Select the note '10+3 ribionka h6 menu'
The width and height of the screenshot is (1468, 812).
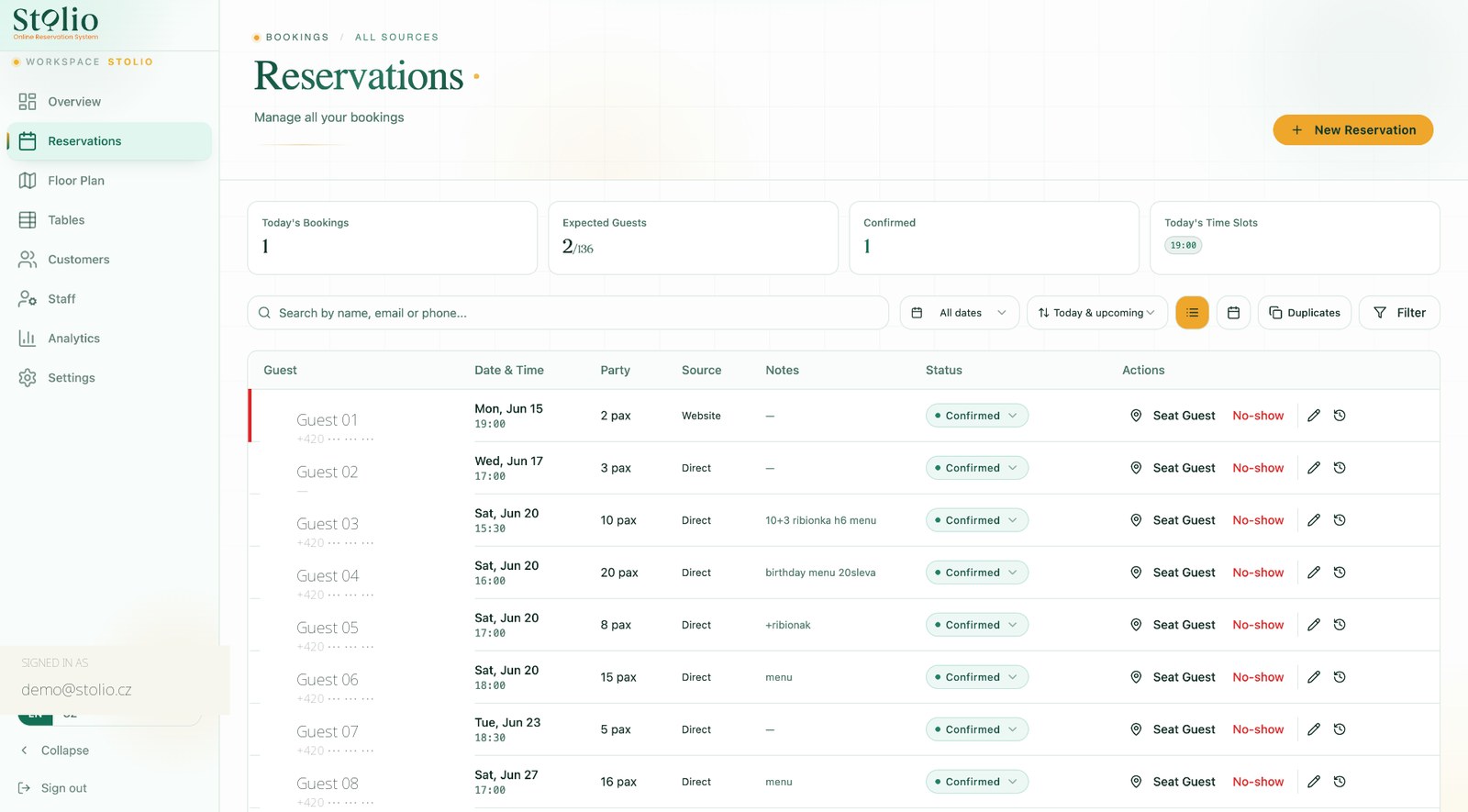click(x=820, y=520)
